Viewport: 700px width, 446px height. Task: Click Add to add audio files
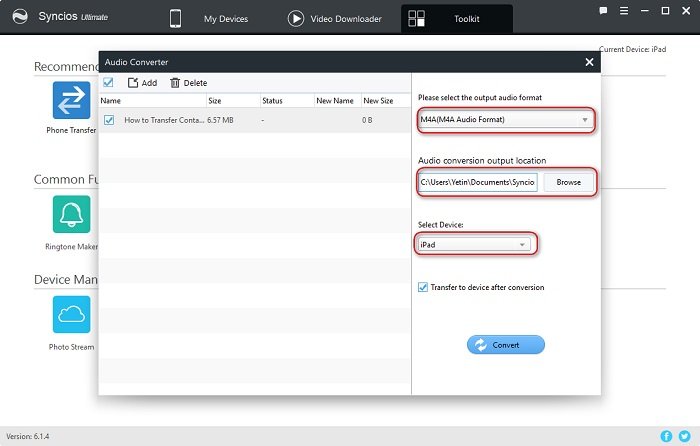point(142,83)
